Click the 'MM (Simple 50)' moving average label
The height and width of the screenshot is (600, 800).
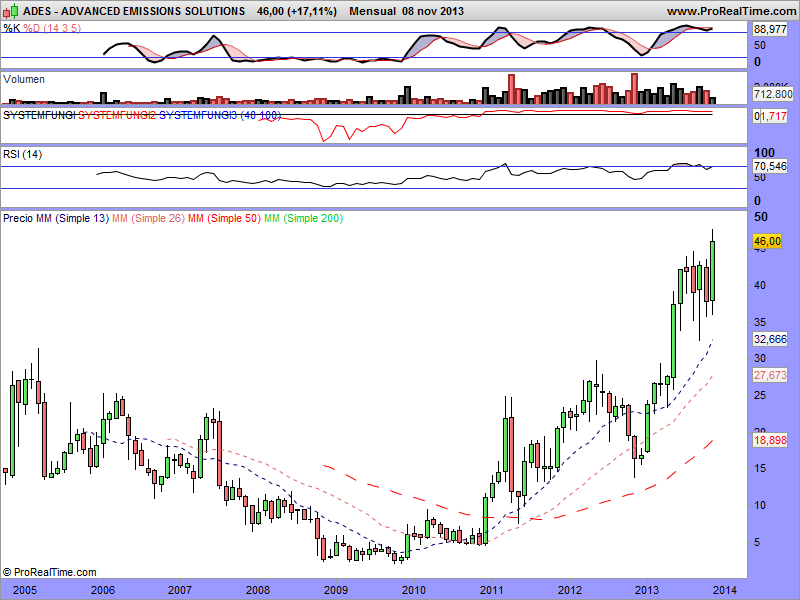point(224,218)
